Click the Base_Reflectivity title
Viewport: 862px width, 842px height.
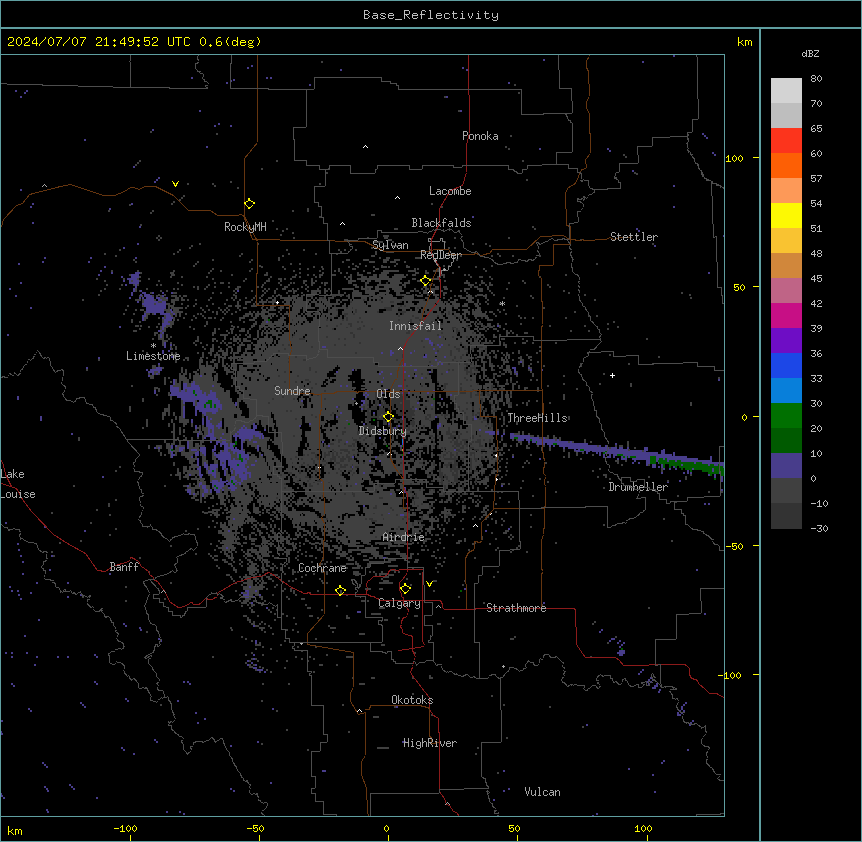coord(431,15)
